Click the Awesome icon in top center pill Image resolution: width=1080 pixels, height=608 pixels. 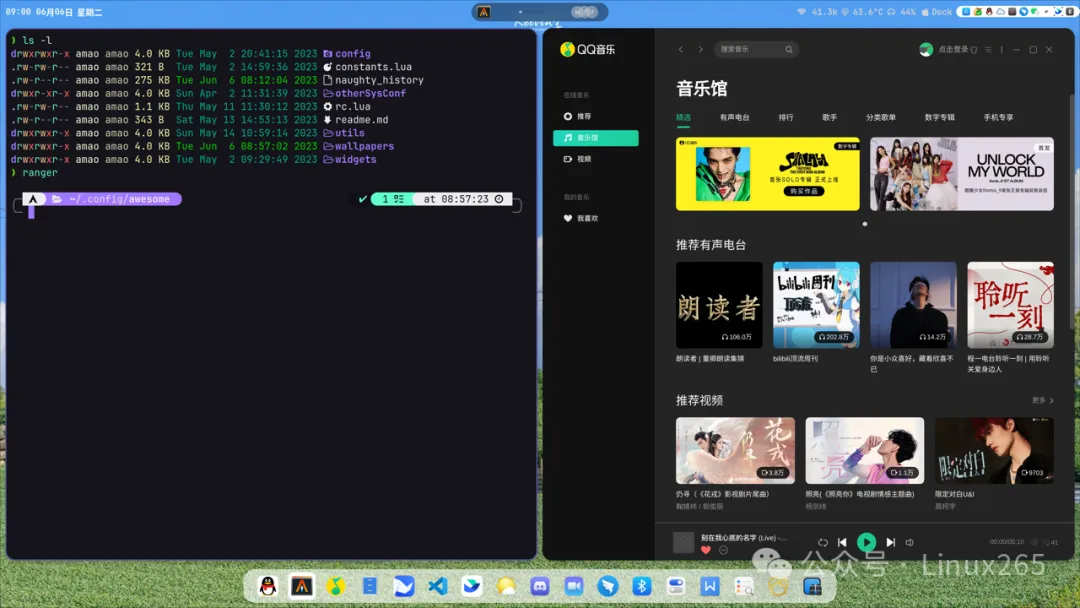(484, 12)
